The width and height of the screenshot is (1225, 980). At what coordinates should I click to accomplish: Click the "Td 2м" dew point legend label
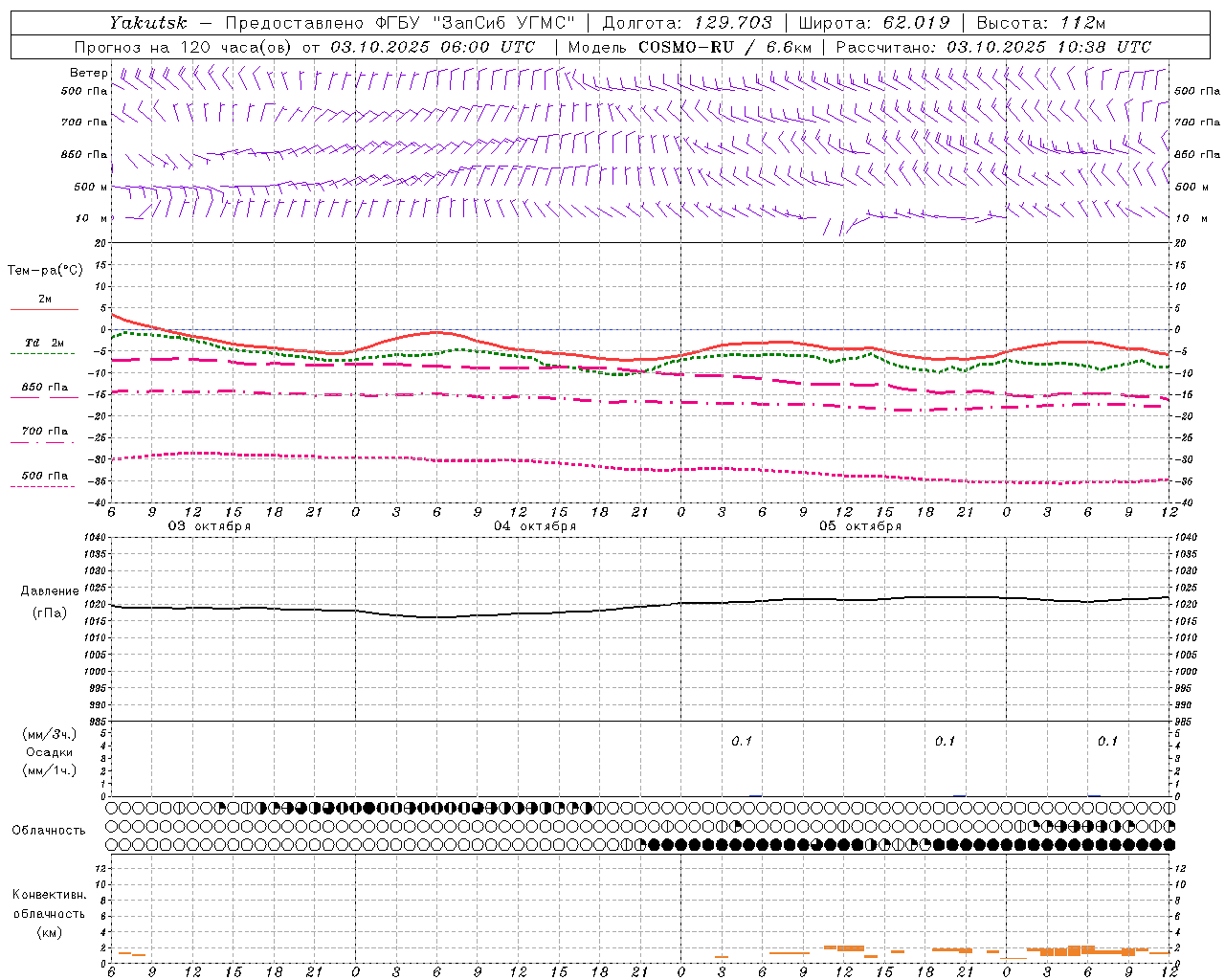pyautogui.click(x=45, y=343)
